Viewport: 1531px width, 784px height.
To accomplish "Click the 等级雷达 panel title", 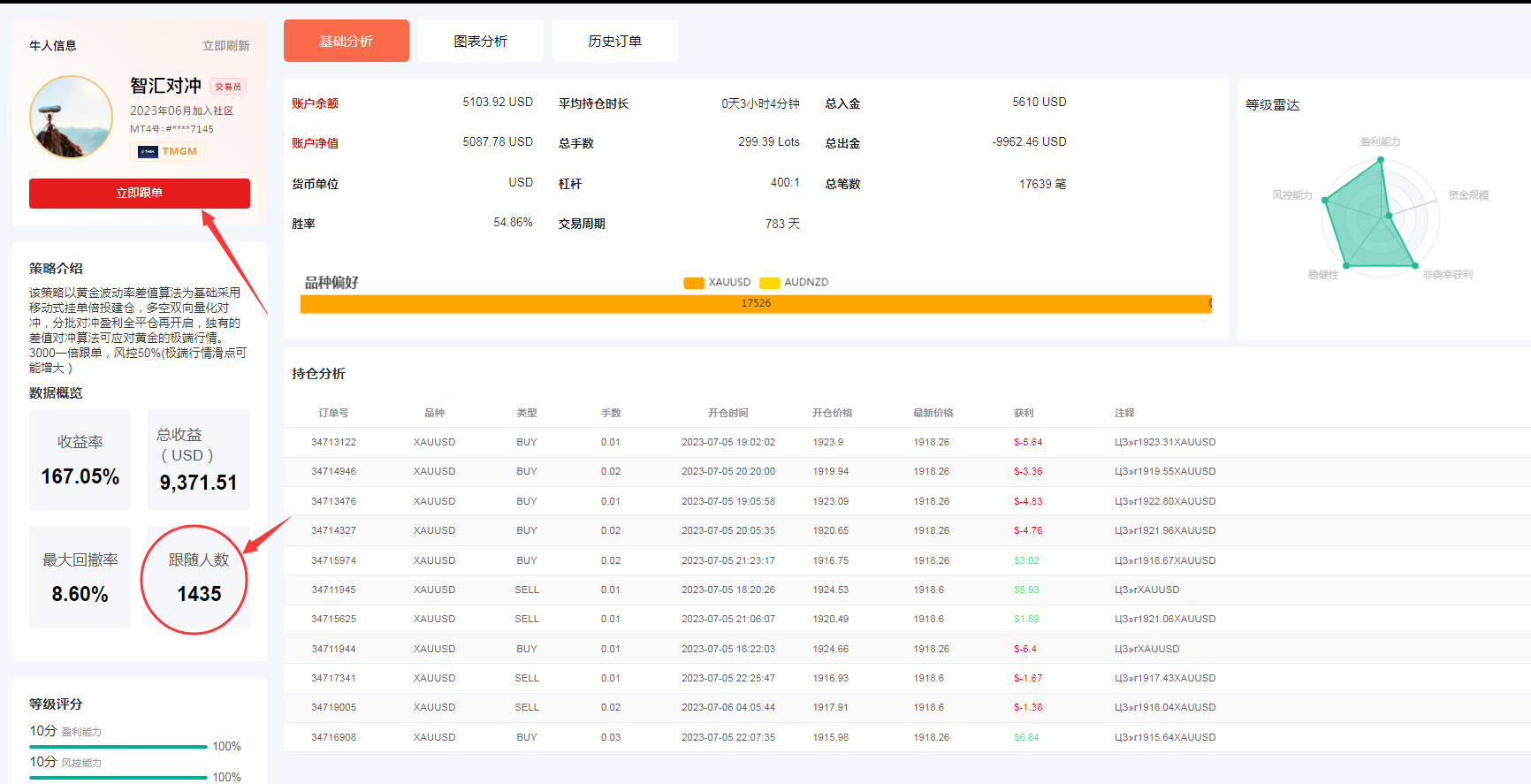I will click(1272, 105).
